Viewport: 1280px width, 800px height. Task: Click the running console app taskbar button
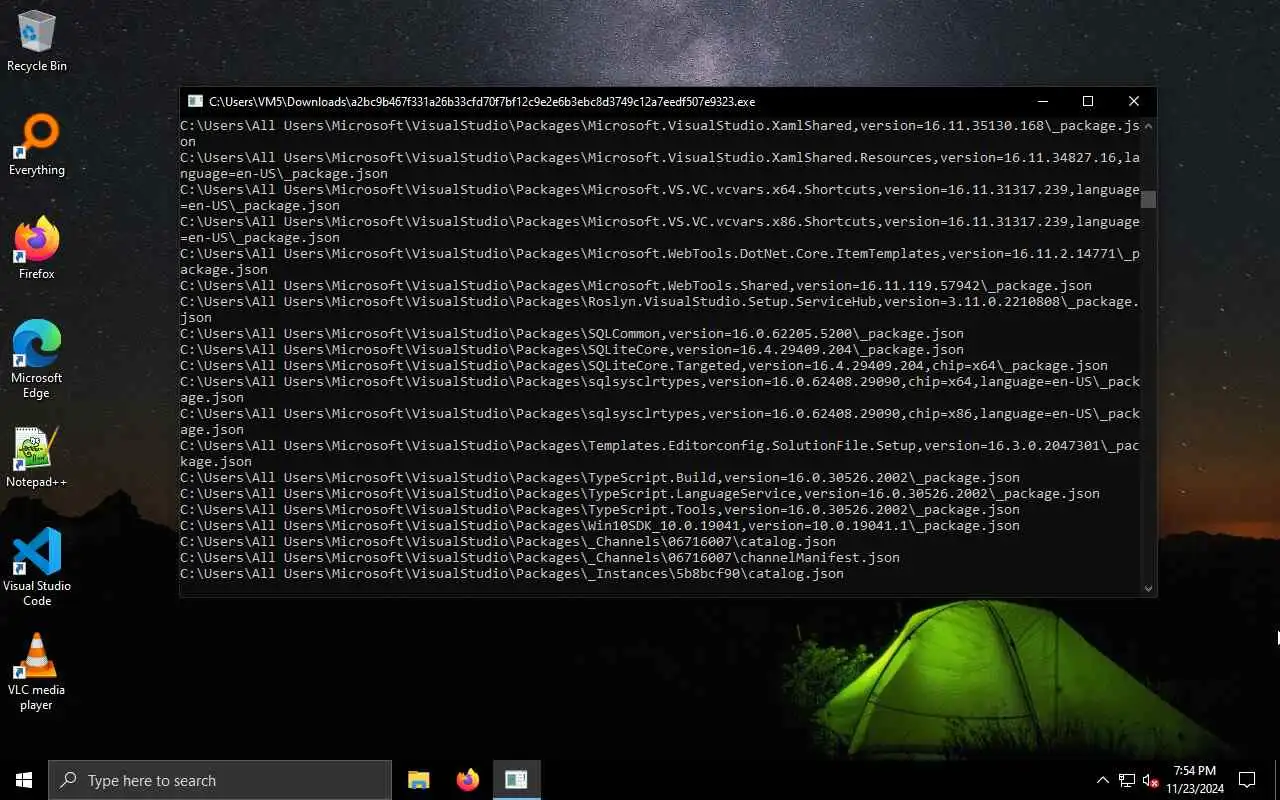tap(516, 780)
